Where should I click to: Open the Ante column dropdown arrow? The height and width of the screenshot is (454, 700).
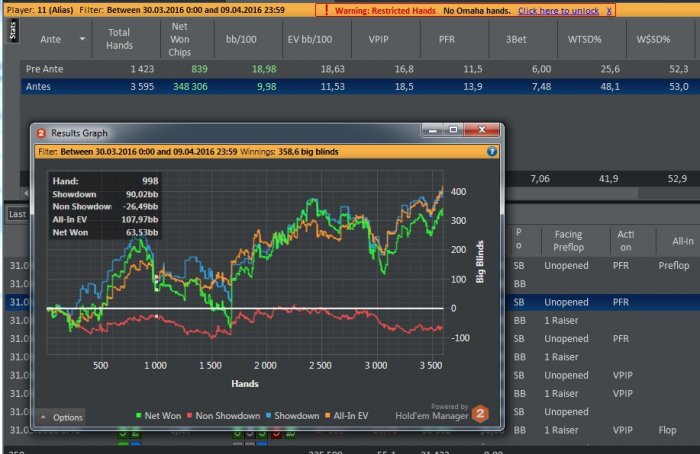(x=82, y=39)
